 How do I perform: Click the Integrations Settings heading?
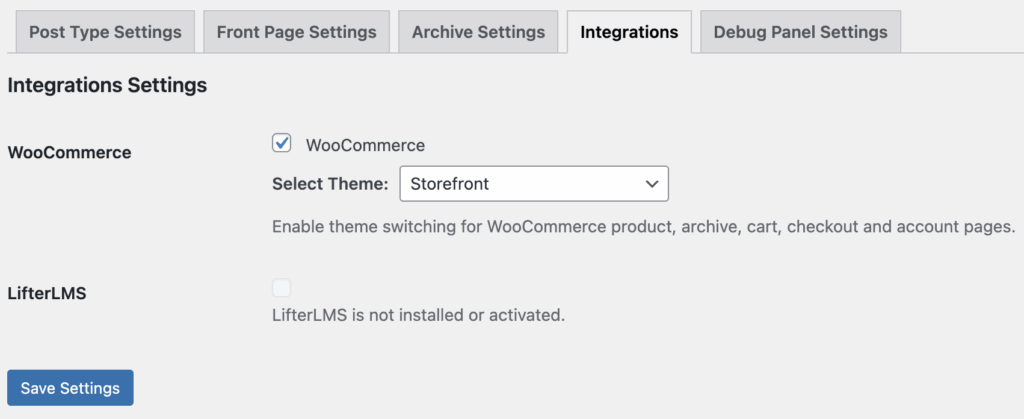click(x=107, y=86)
